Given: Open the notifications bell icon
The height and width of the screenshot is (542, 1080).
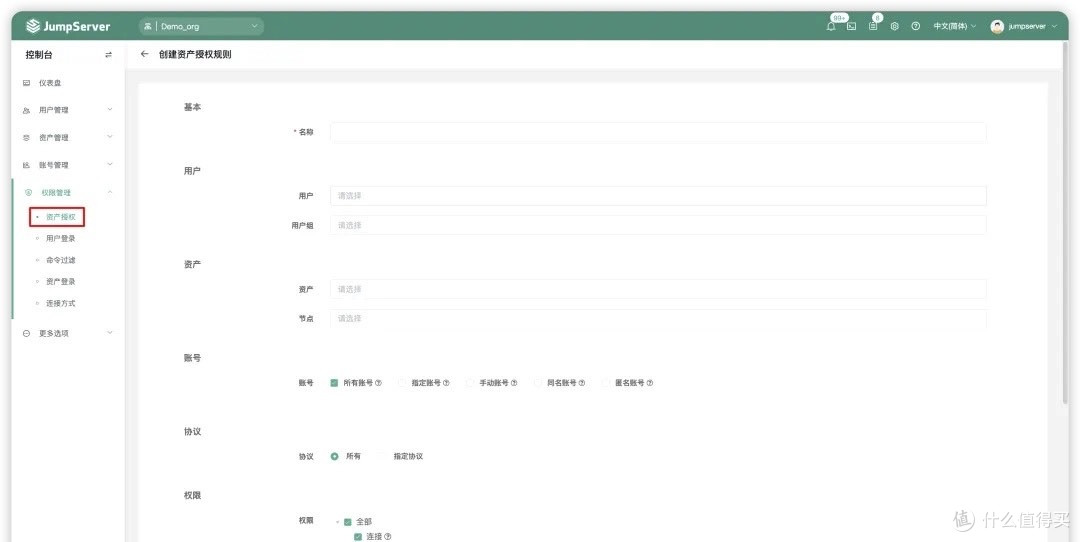Looking at the screenshot, I should click(831, 26).
